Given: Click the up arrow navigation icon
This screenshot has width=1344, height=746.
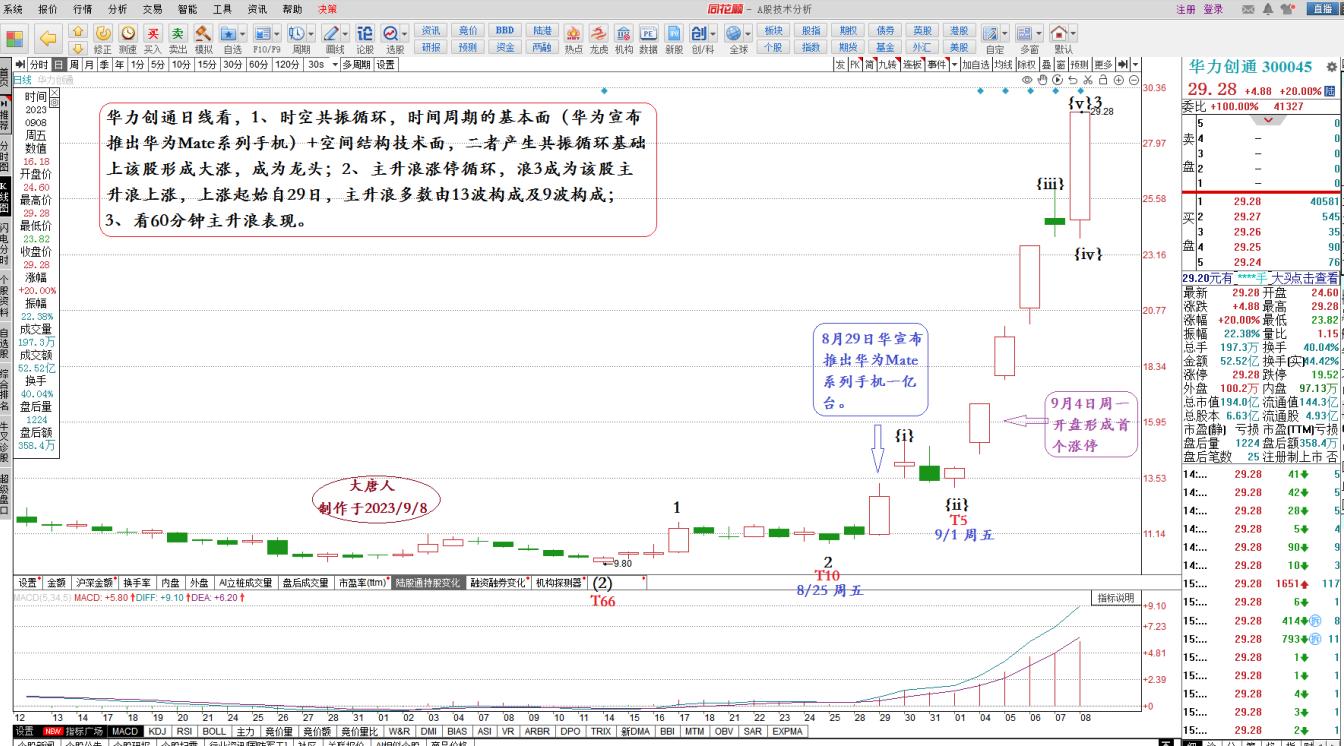Looking at the screenshot, I should point(78,31).
